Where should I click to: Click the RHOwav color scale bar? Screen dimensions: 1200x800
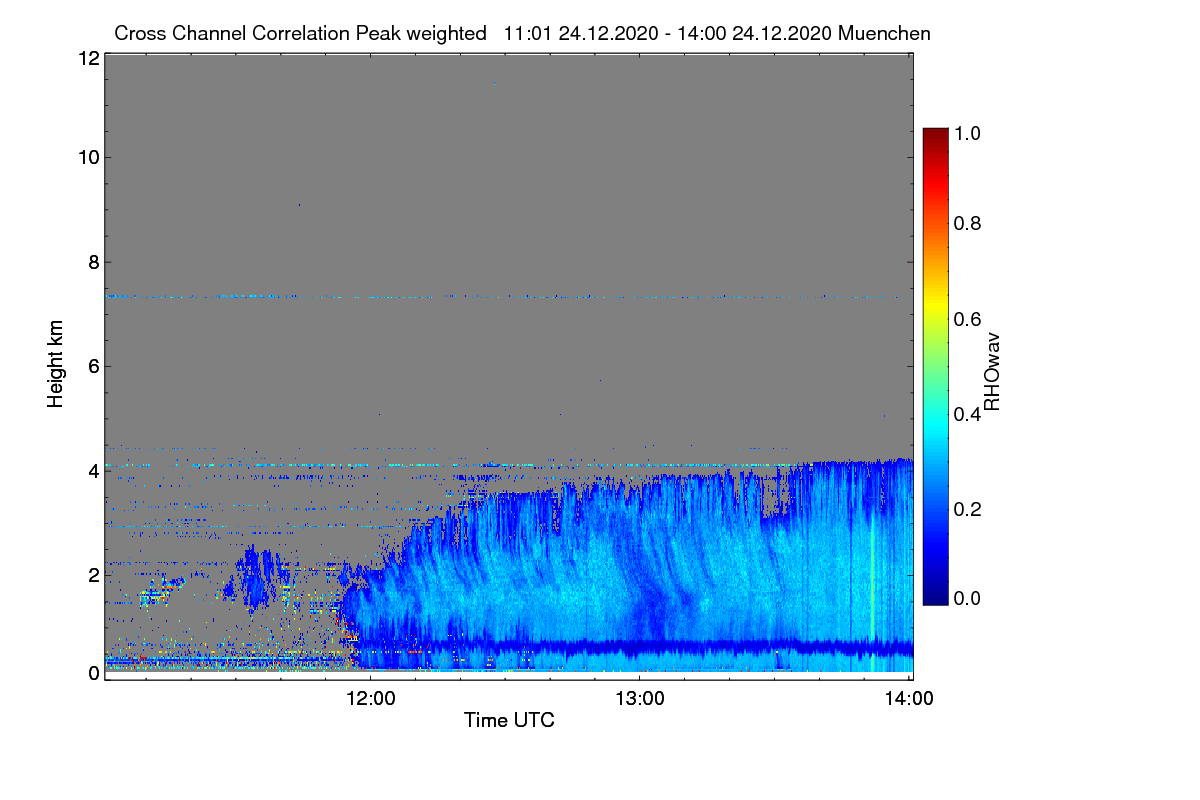[935, 366]
